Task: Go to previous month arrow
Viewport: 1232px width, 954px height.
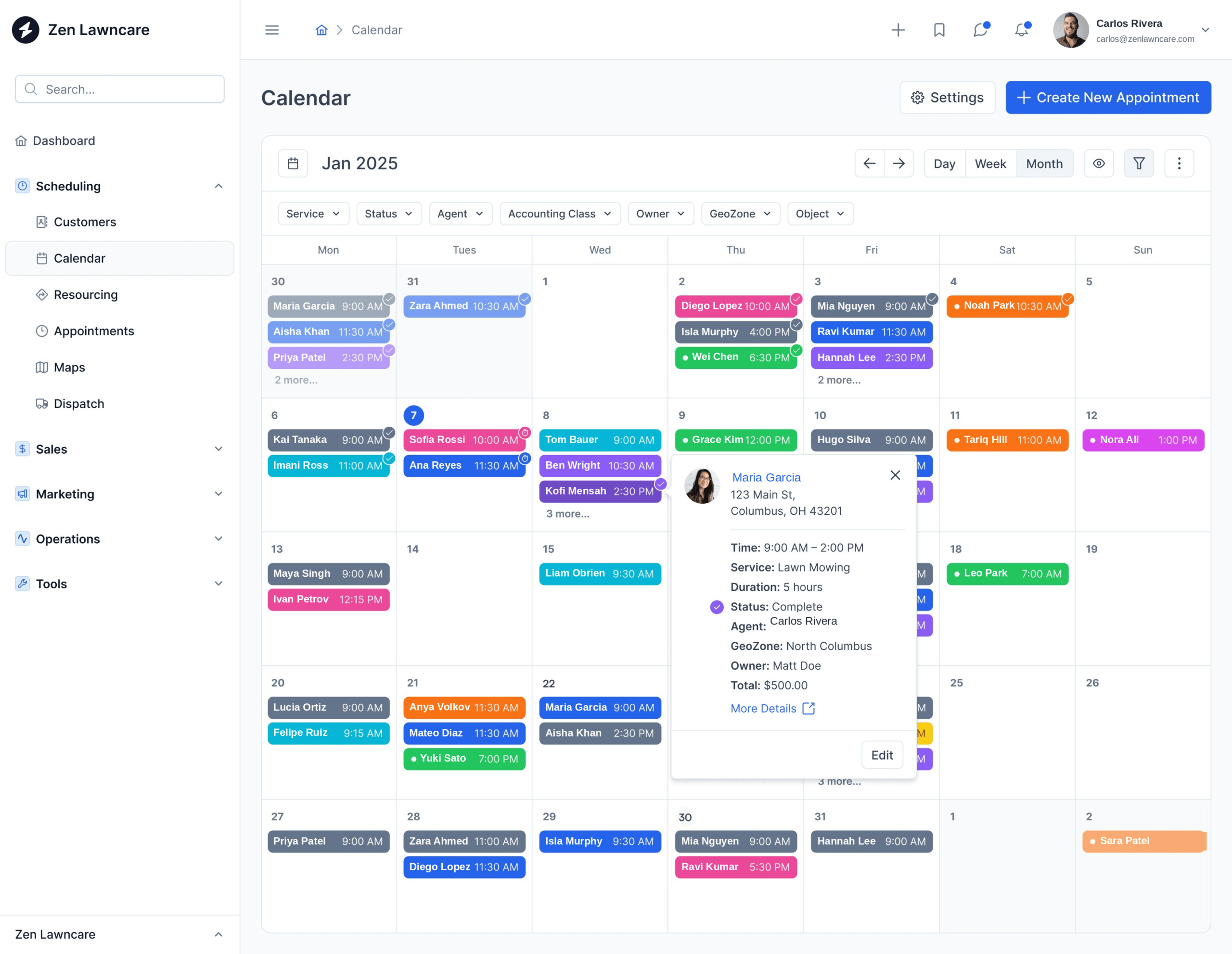Action: click(x=869, y=164)
